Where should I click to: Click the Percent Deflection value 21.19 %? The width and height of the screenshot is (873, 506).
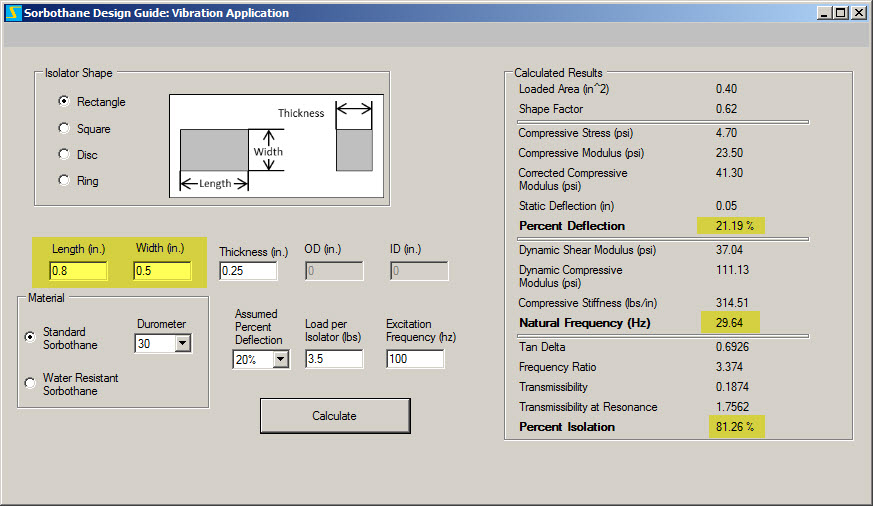pos(734,226)
